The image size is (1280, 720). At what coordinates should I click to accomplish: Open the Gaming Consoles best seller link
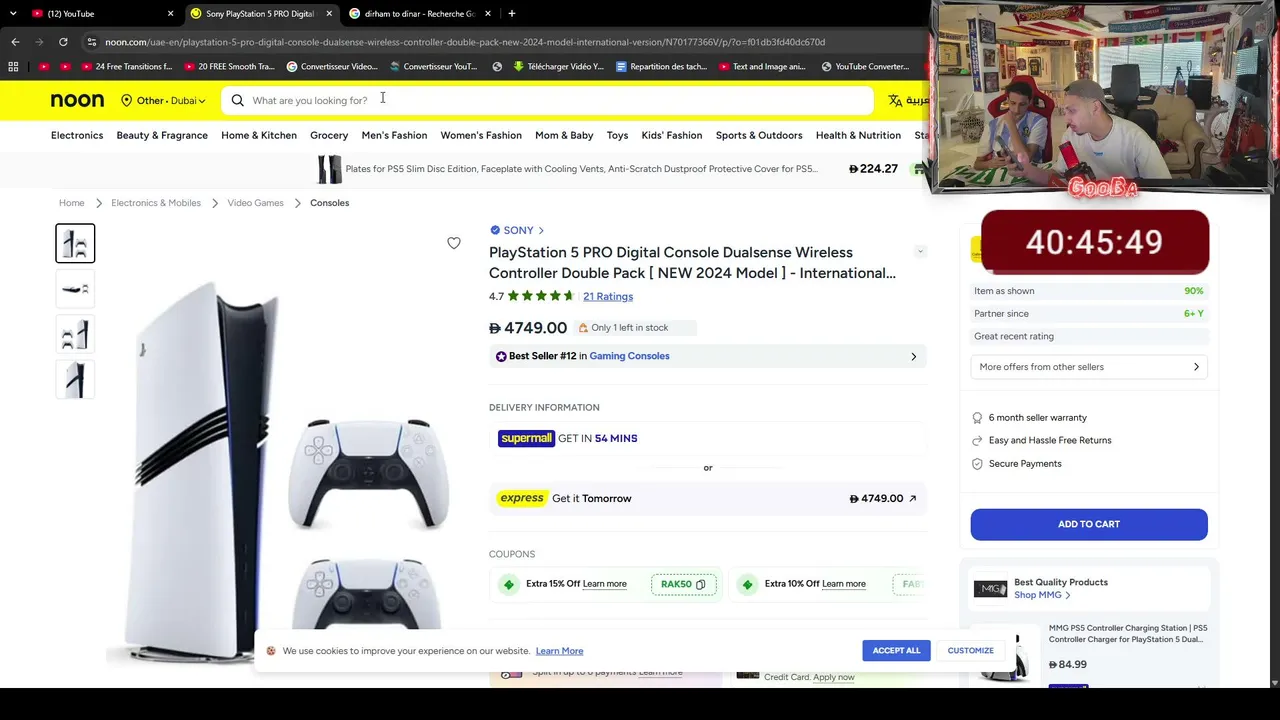coord(629,356)
